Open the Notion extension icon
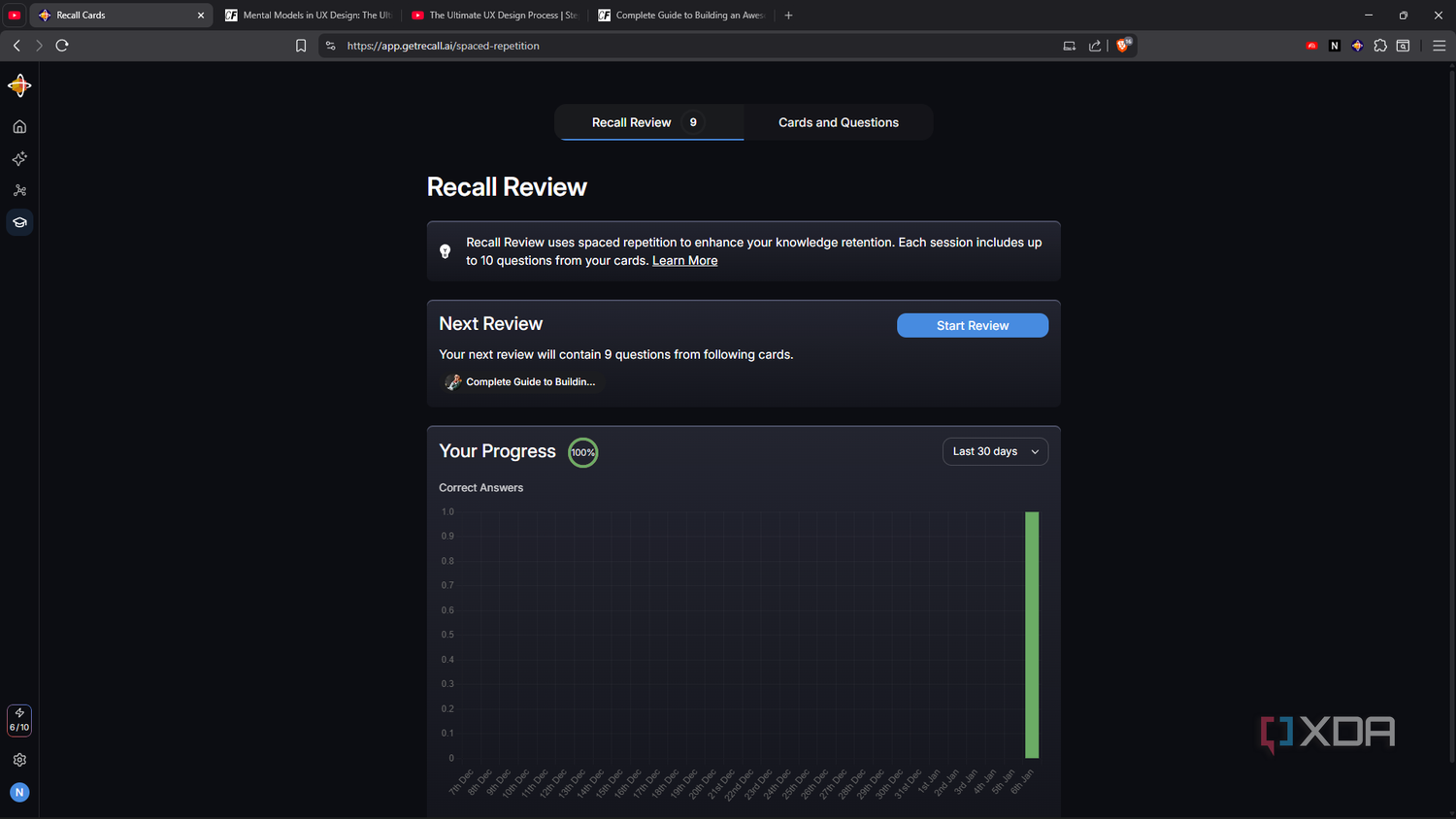 pyautogui.click(x=1335, y=46)
